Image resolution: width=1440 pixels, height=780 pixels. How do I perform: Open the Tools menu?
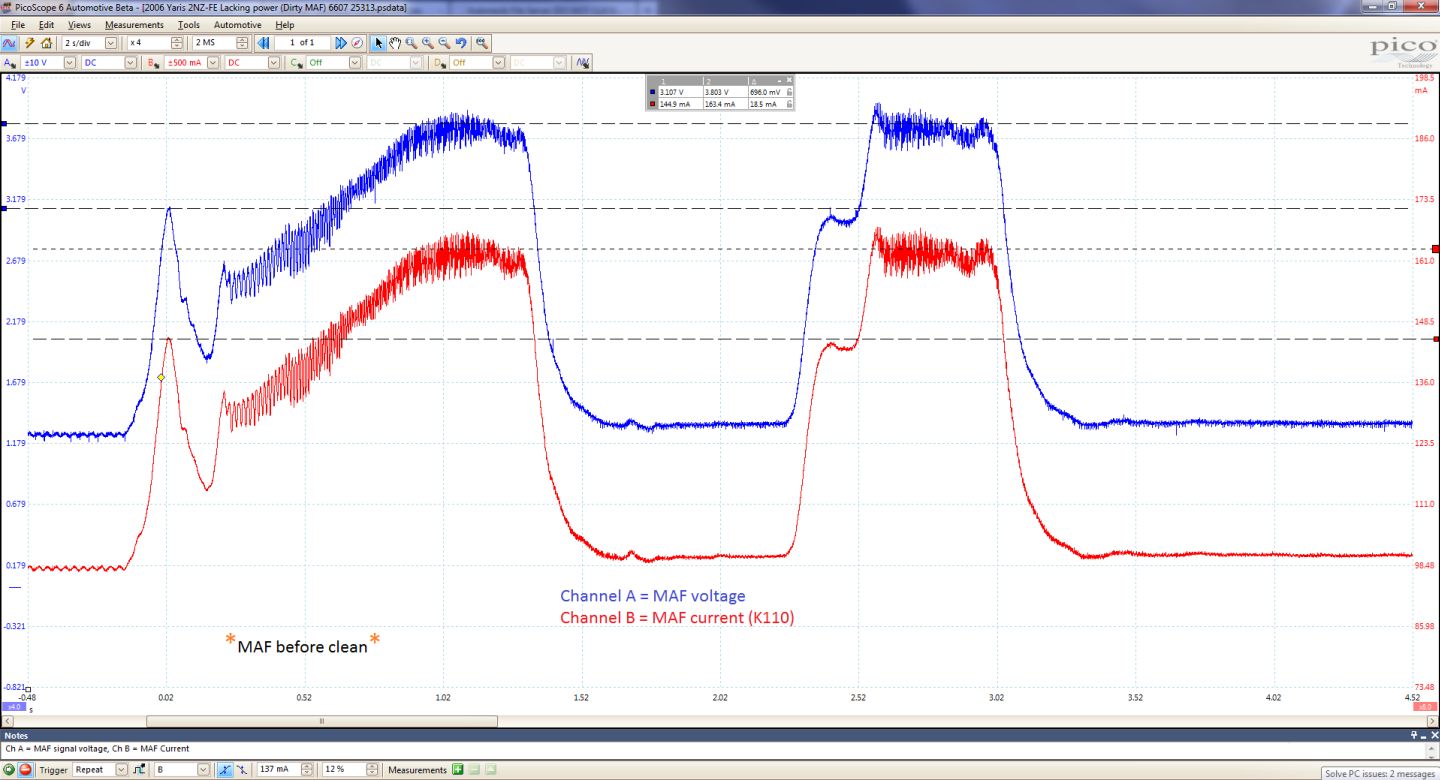click(x=189, y=24)
